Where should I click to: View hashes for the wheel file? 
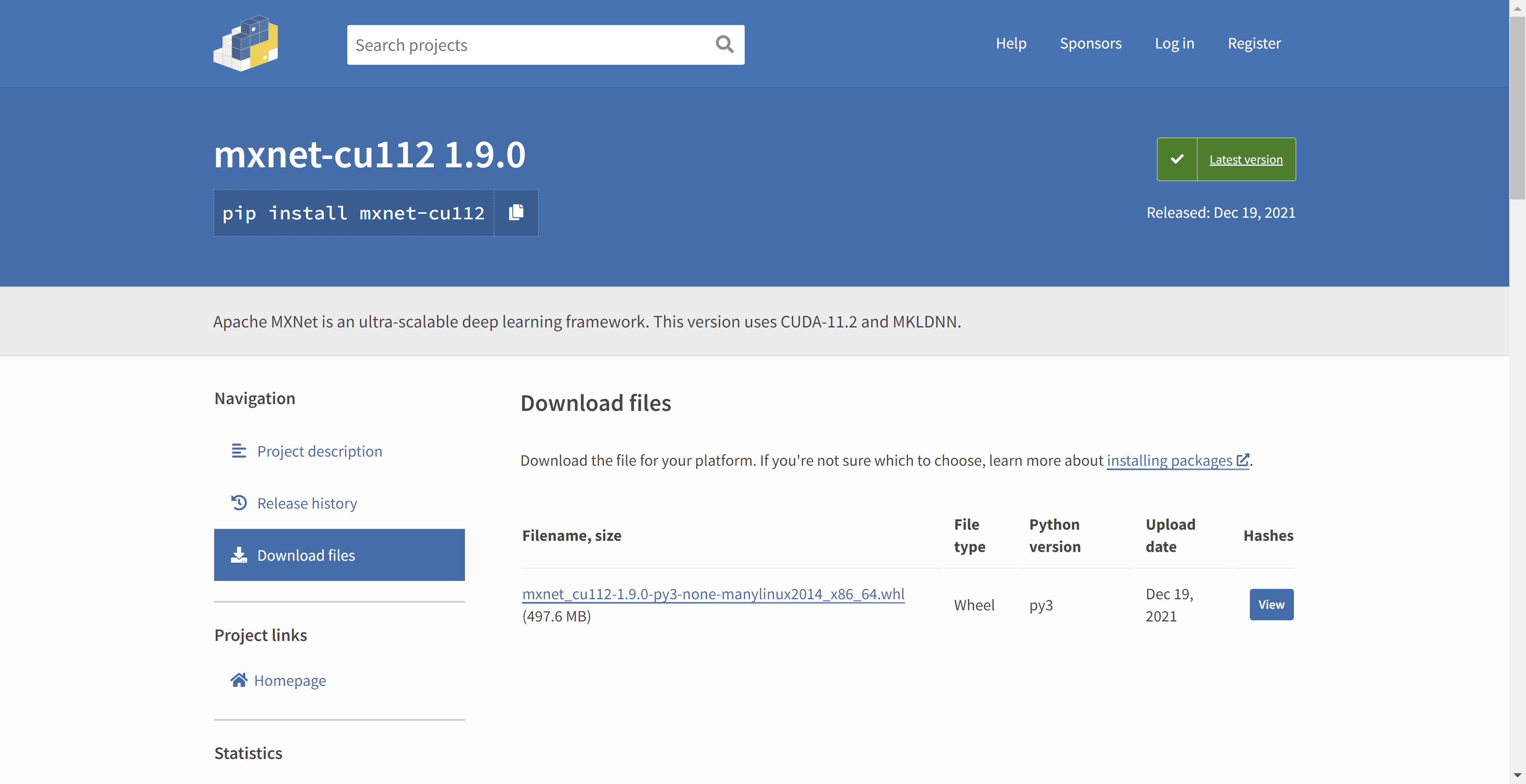pyautogui.click(x=1271, y=604)
